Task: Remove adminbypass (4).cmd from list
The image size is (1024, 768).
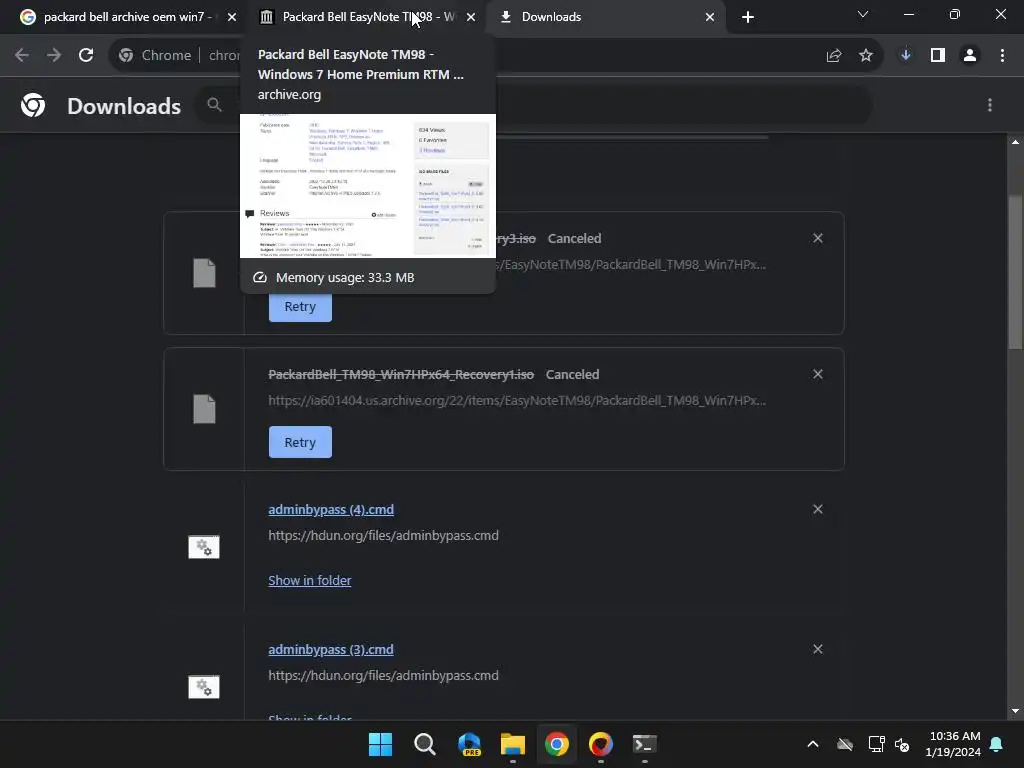Action: pos(818,509)
